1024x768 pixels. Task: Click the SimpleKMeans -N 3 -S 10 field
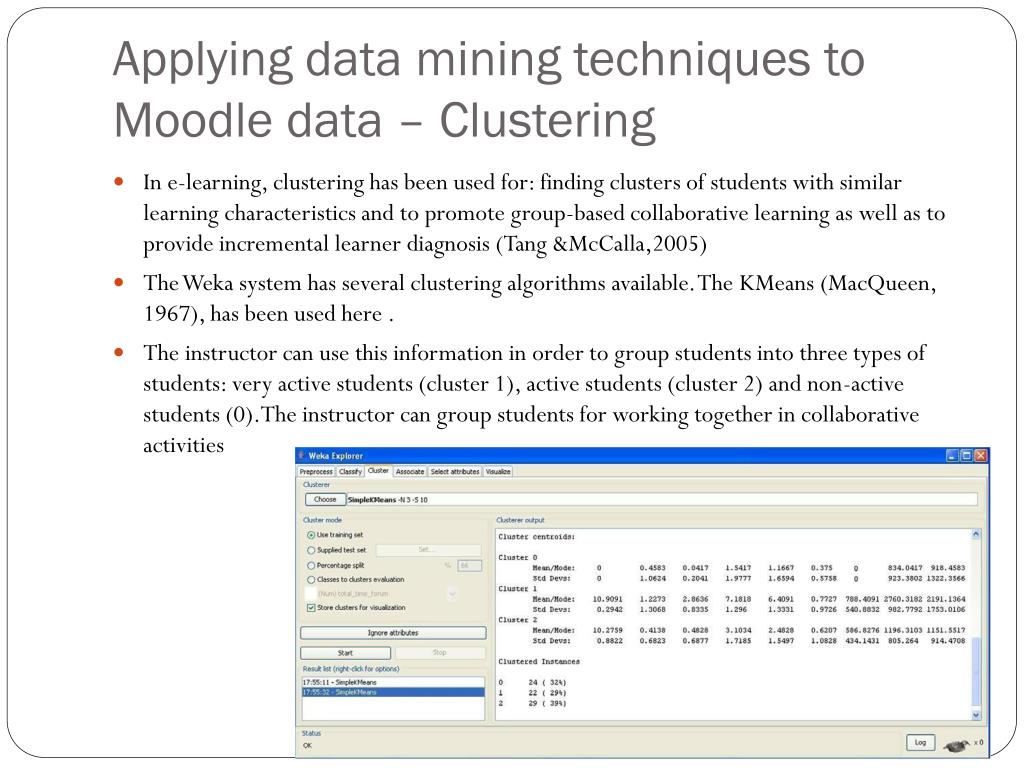click(662, 500)
